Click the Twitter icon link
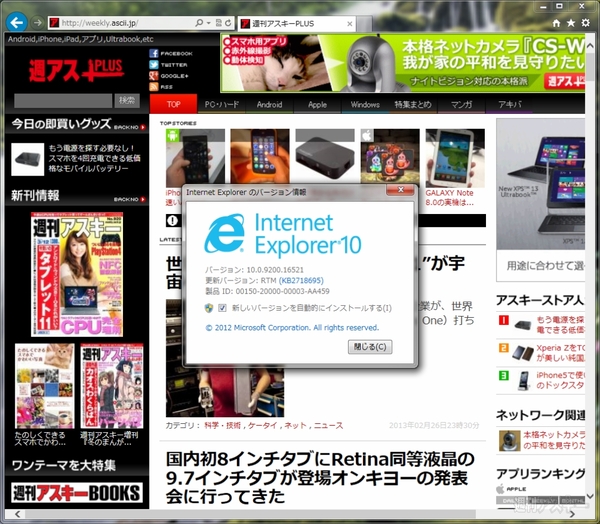 [154, 64]
